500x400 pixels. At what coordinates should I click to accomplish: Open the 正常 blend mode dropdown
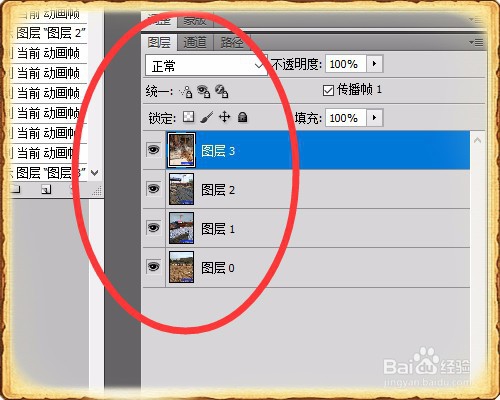206,66
